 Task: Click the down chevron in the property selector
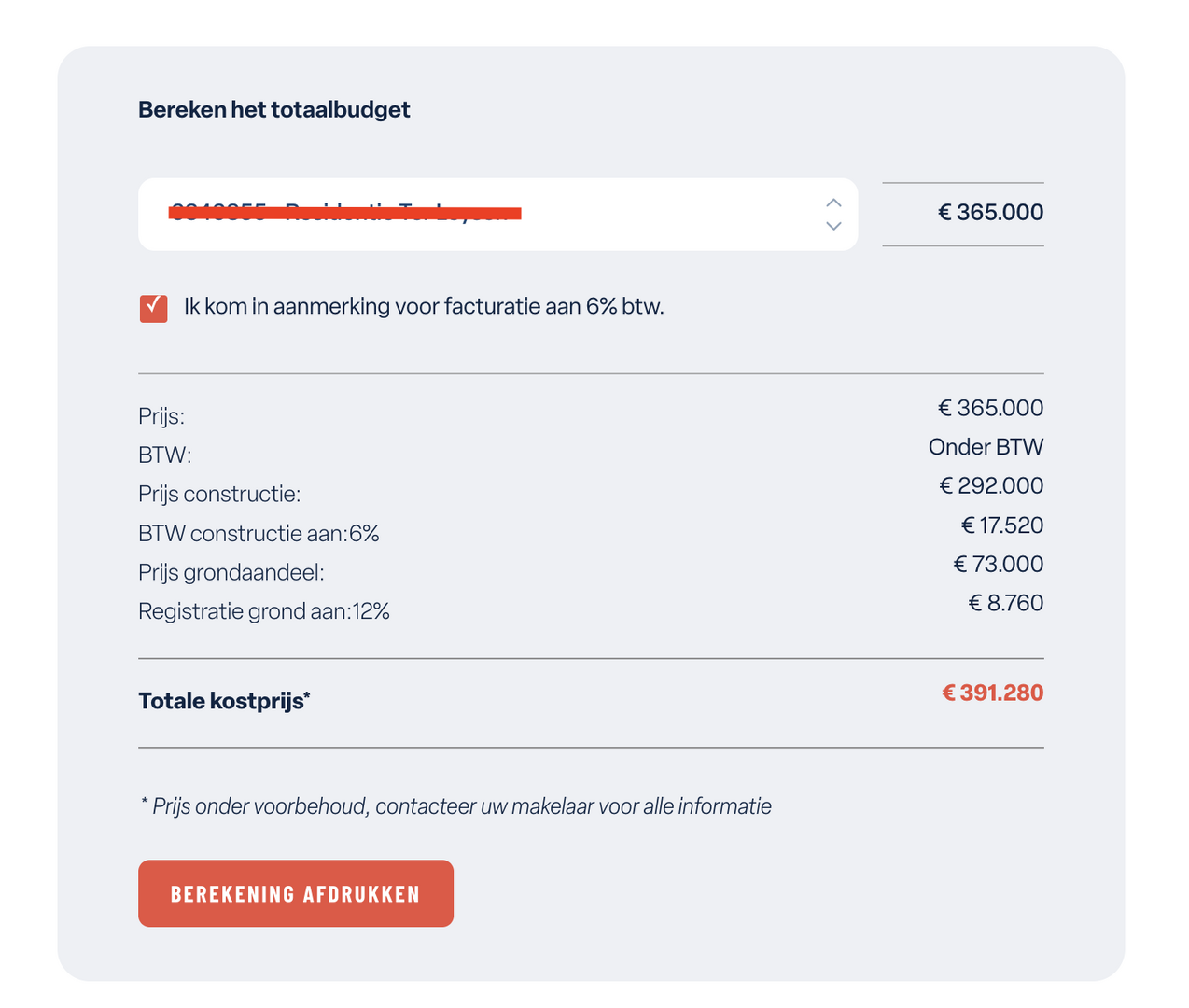[x=833, y=226]
